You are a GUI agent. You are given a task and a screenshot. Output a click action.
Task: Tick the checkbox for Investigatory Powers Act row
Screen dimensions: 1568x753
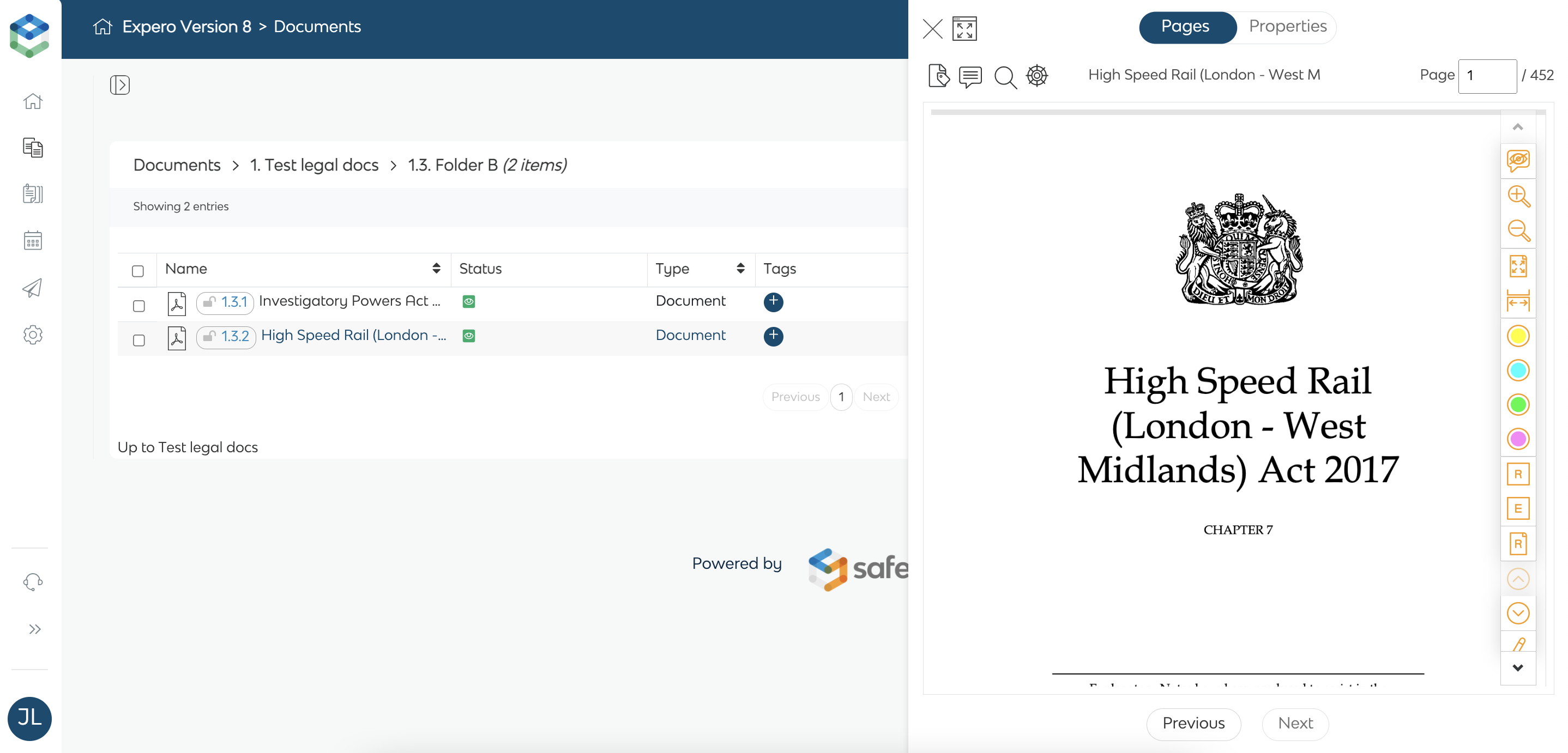click(138, 306)
